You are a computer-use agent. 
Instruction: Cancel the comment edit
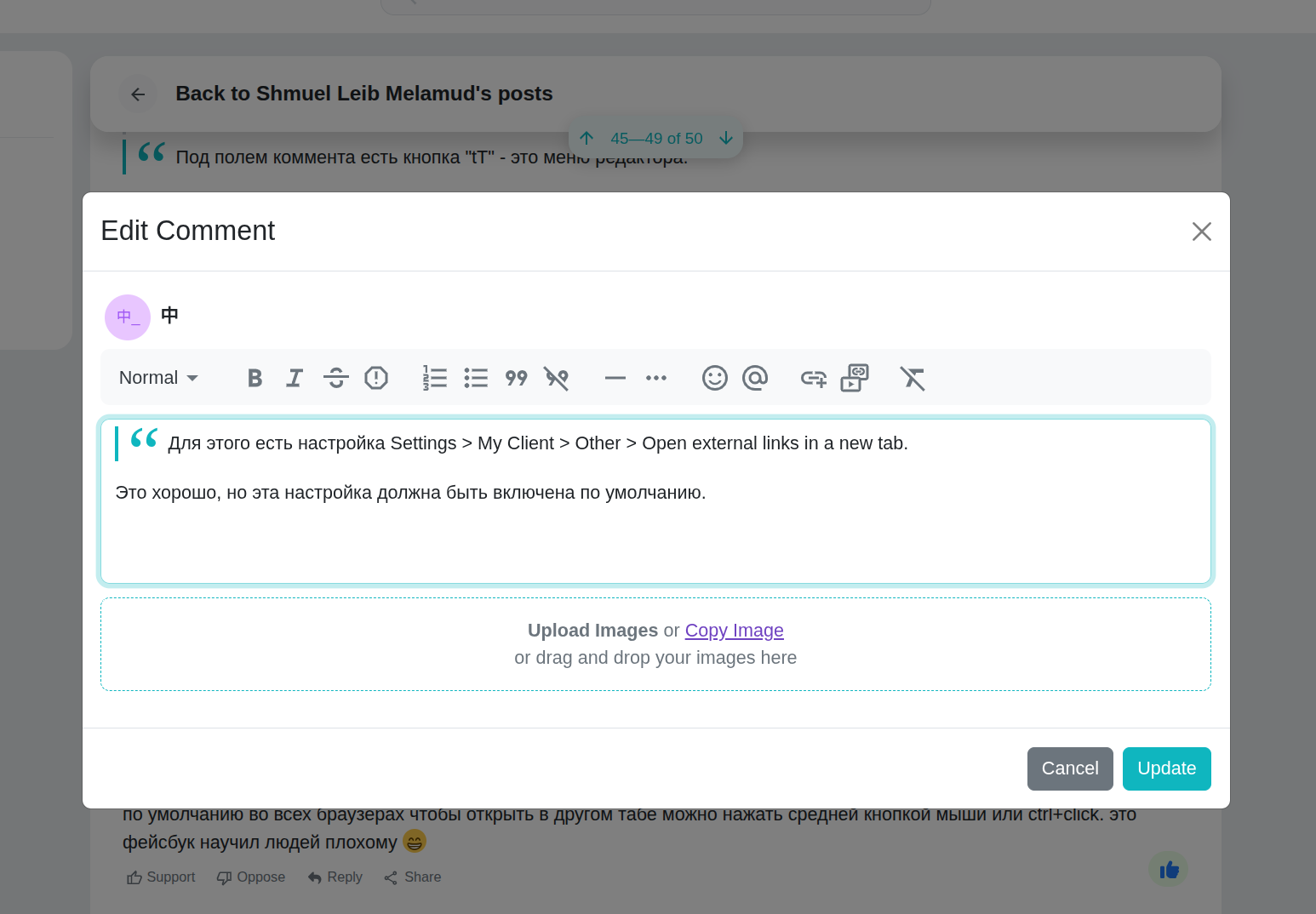tap(1070, 768)
